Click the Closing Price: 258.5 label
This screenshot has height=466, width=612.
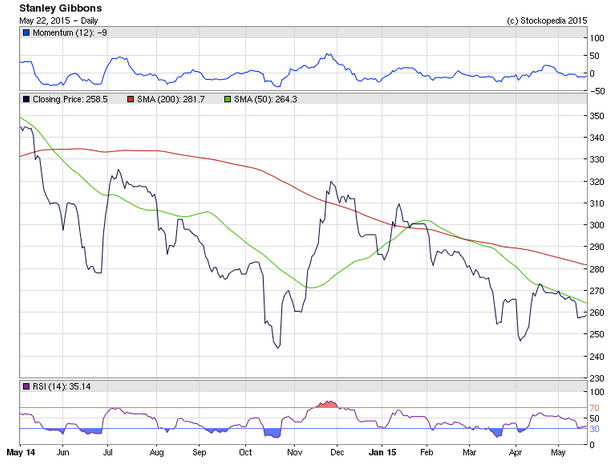pos(70,100)
